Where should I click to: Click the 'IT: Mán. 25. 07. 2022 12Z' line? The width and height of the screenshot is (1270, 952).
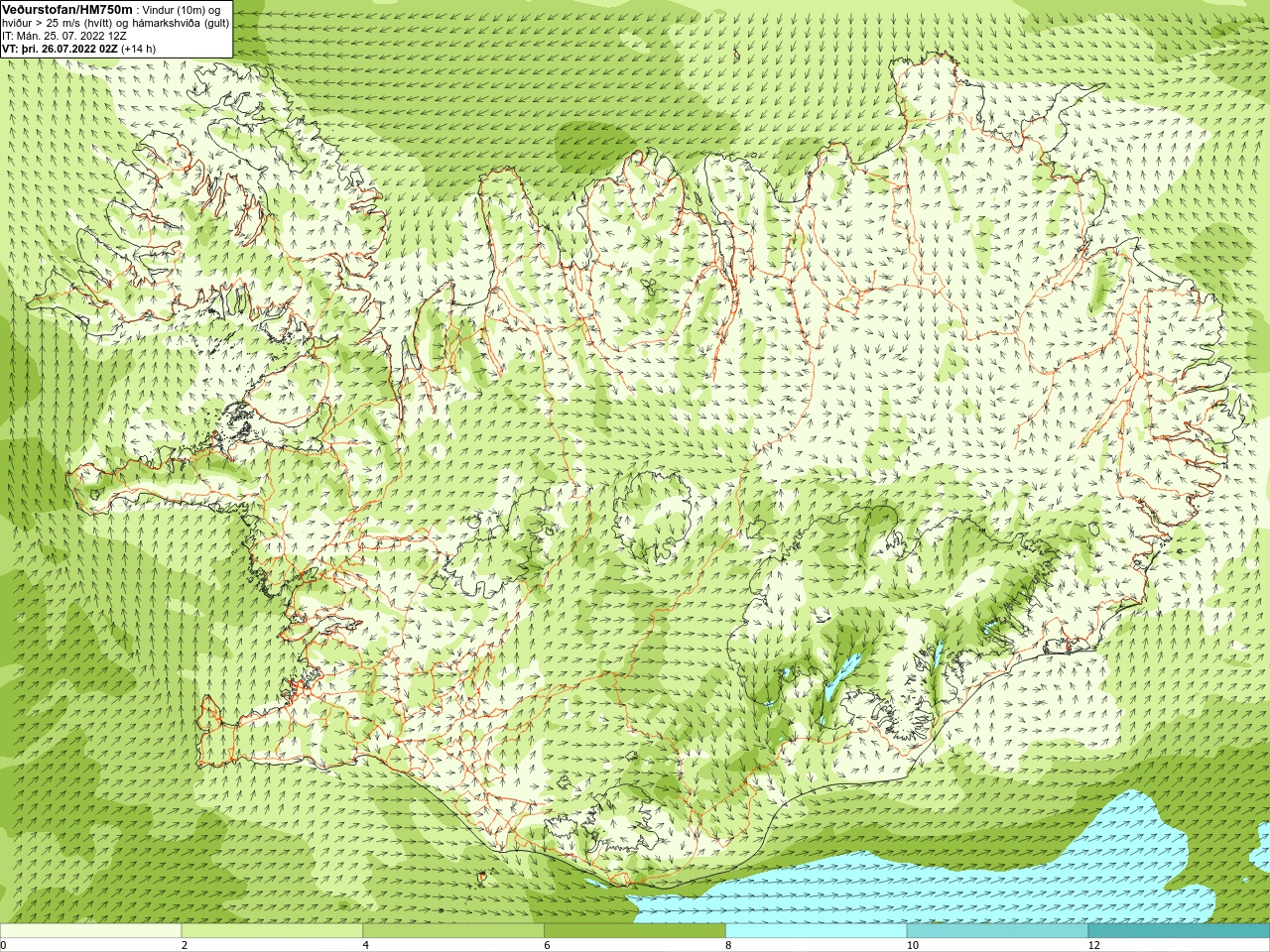64,36
